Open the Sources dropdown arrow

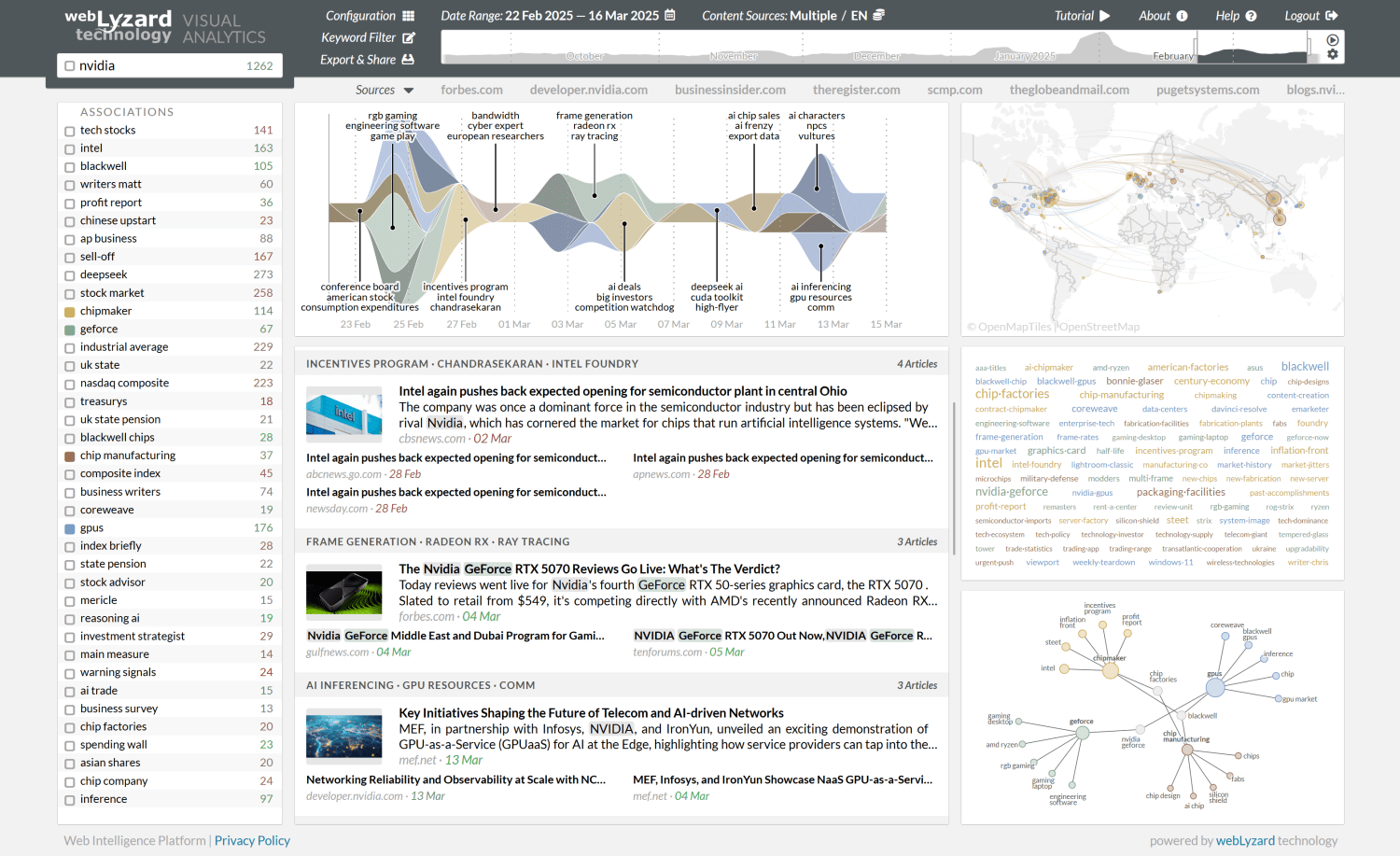click(x=409, y=90)
